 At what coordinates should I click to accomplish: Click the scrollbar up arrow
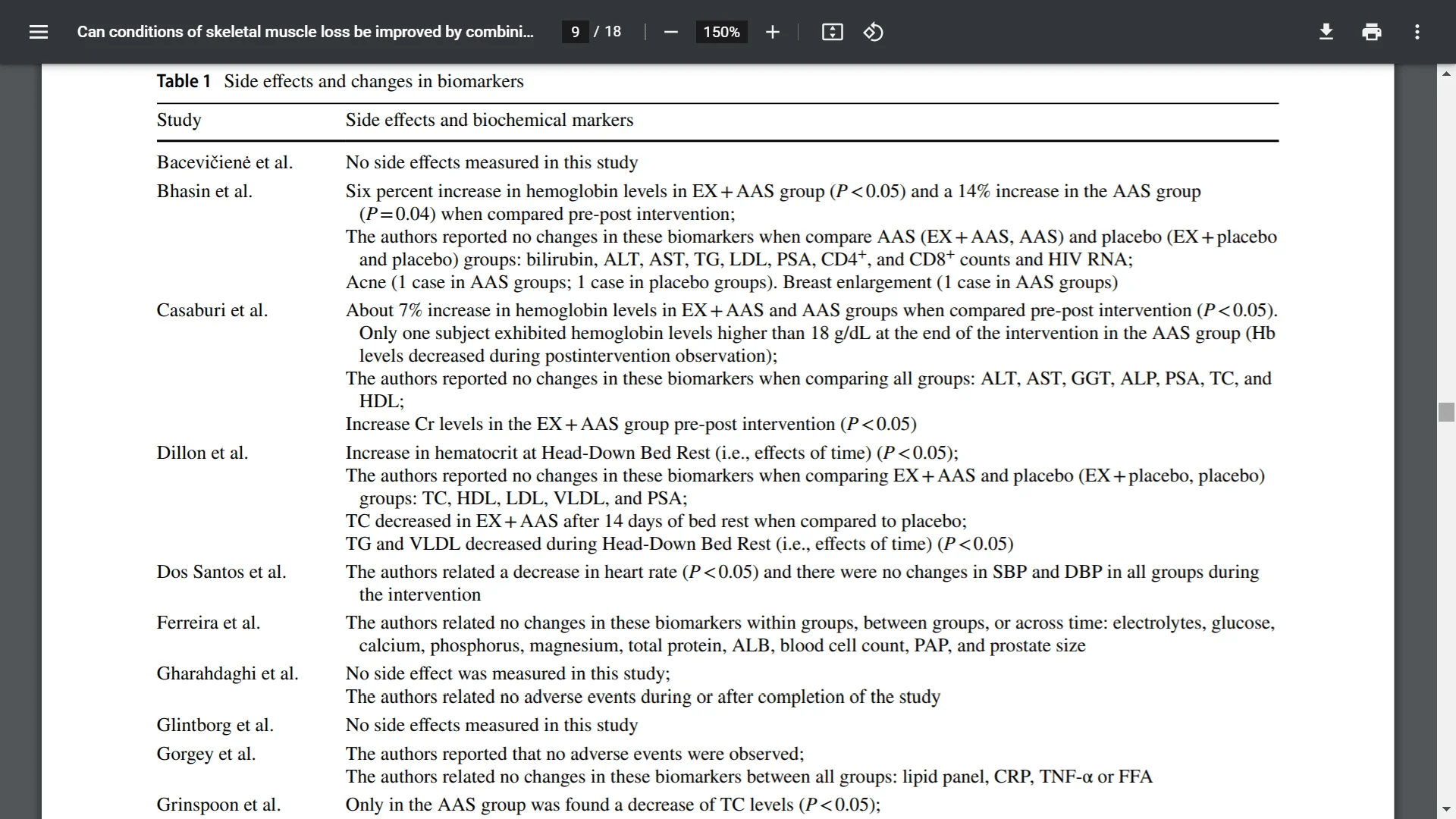(x=1446, y=74)
